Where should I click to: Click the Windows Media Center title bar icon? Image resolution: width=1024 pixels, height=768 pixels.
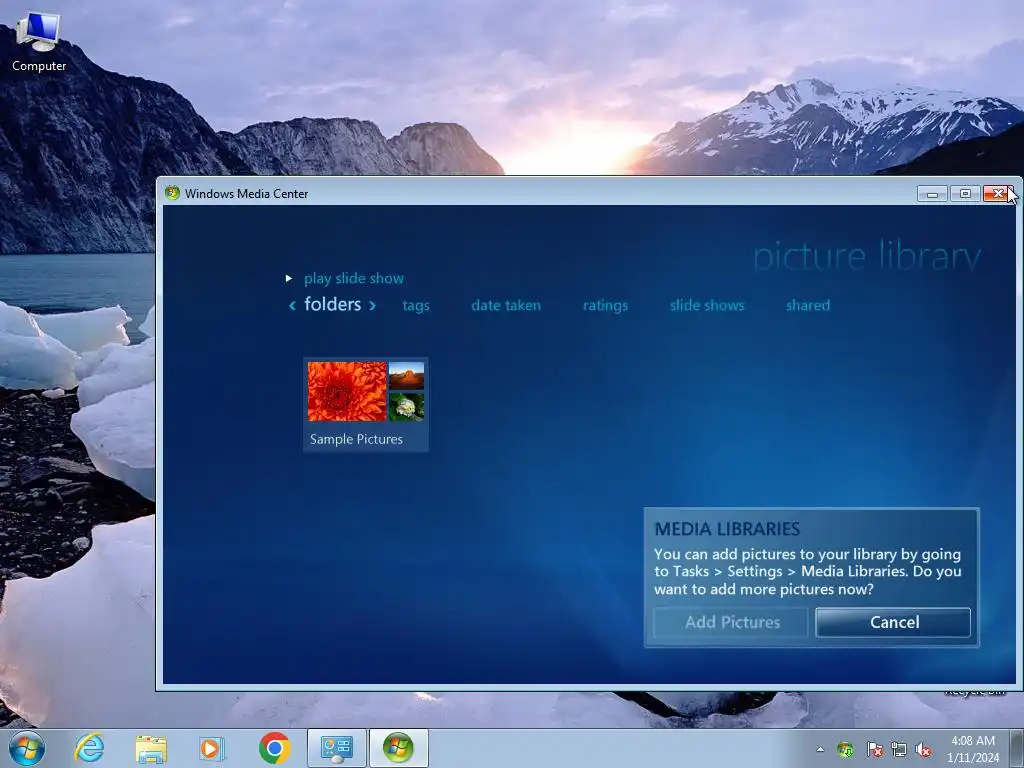(x=172, y=193)
